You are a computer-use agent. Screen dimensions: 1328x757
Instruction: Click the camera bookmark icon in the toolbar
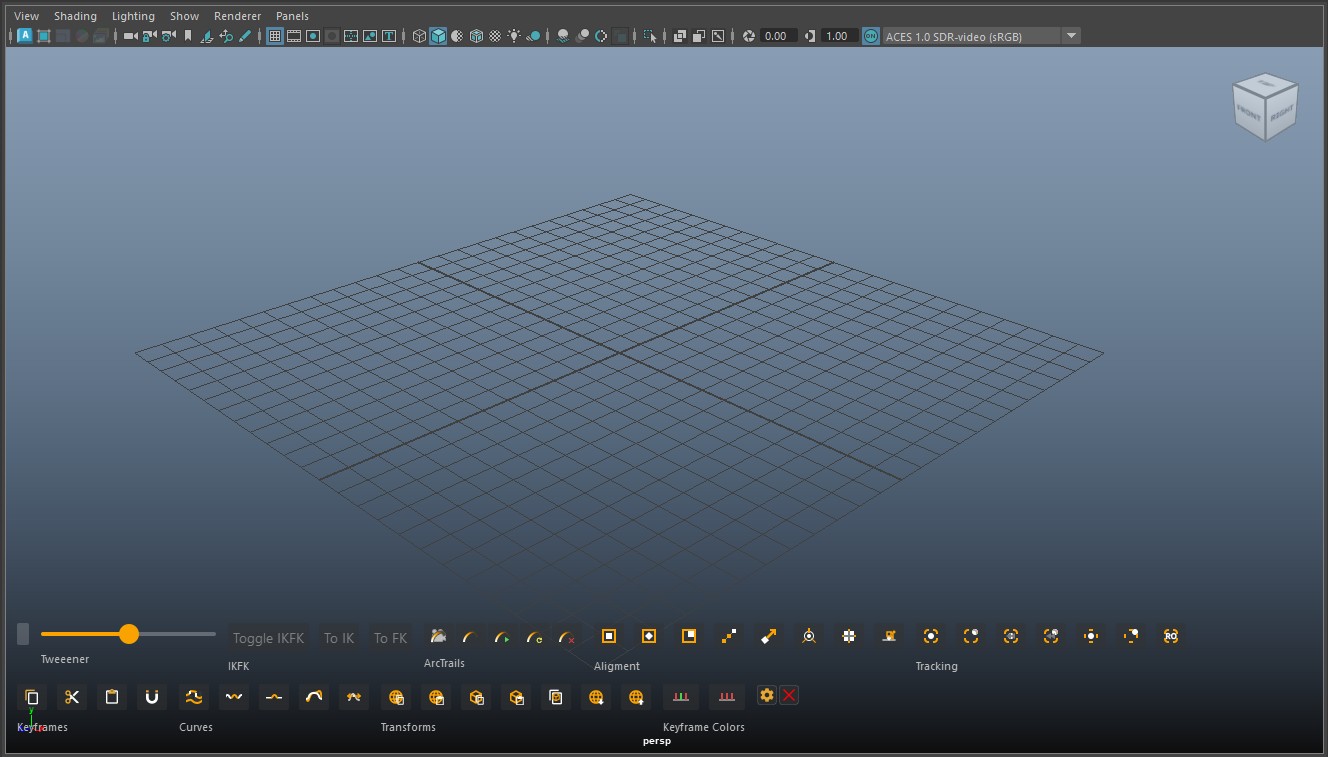(x=187, y=36)
